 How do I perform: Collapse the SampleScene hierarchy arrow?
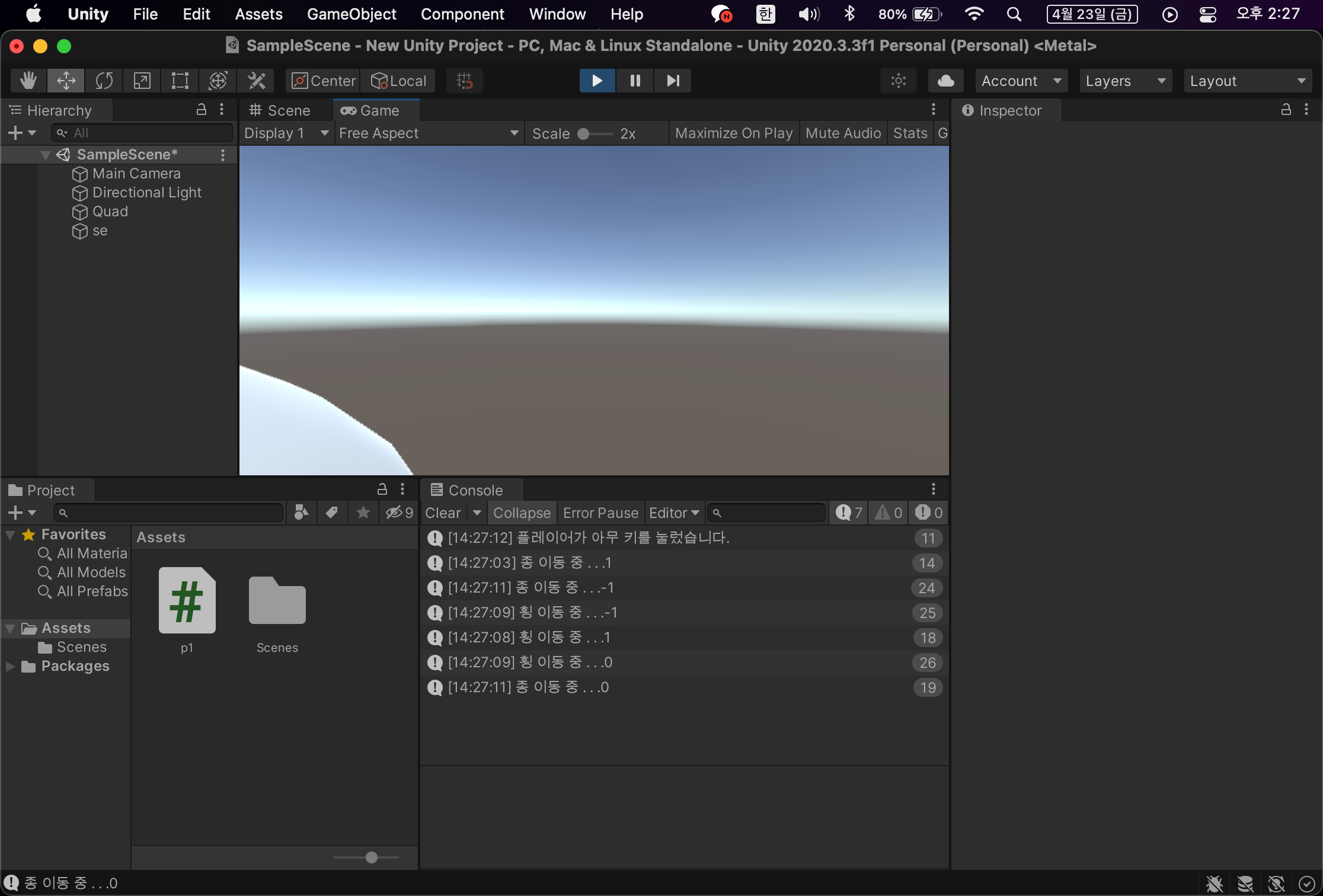[45, 155]
